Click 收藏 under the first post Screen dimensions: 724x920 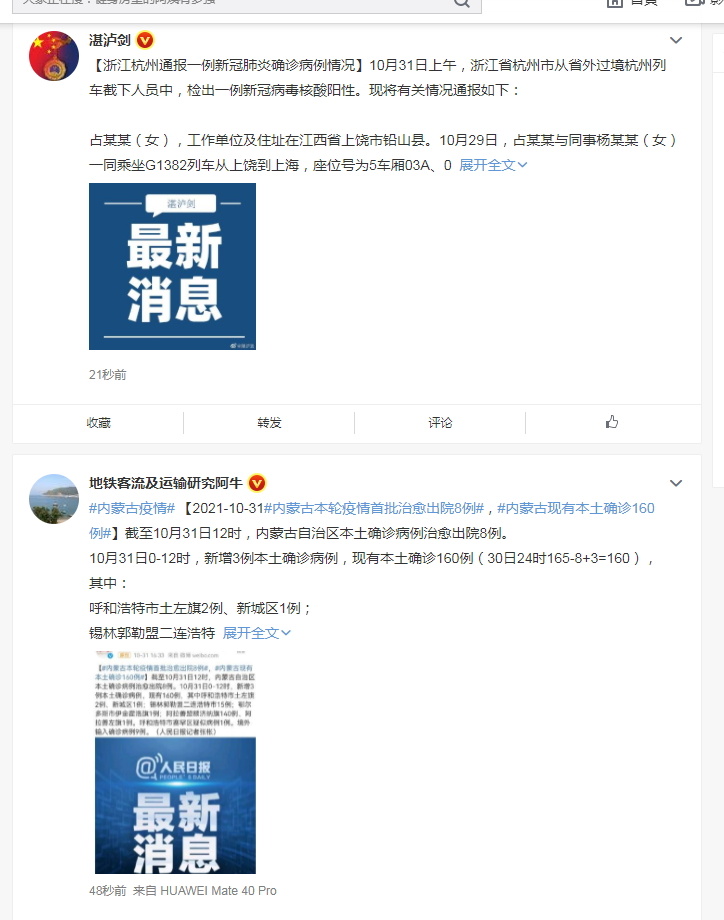click(99, 422)
